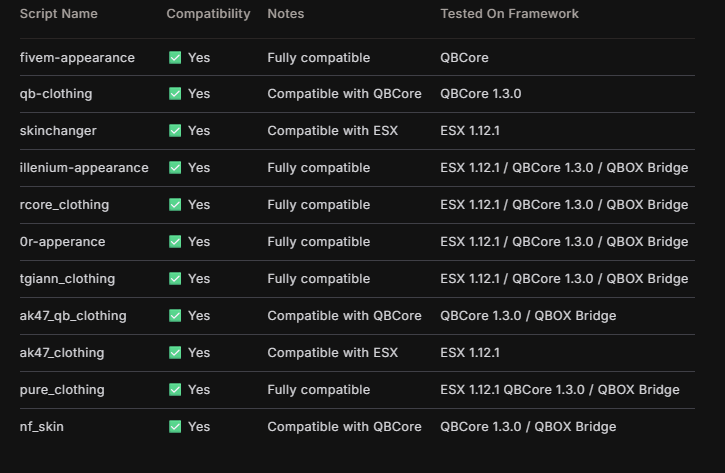Click QBCore 1.3.0 cell for qb-clothing
Image resolution: width=725 pixels, height=473 pixels.
[x=481, y=94]
